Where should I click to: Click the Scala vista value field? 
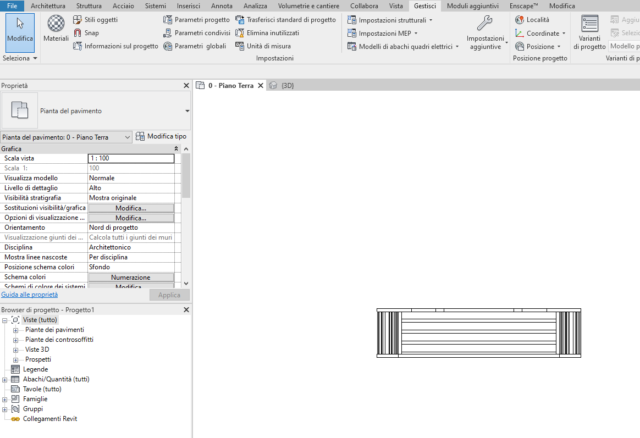pyautogui.click(x=131, y=158)
